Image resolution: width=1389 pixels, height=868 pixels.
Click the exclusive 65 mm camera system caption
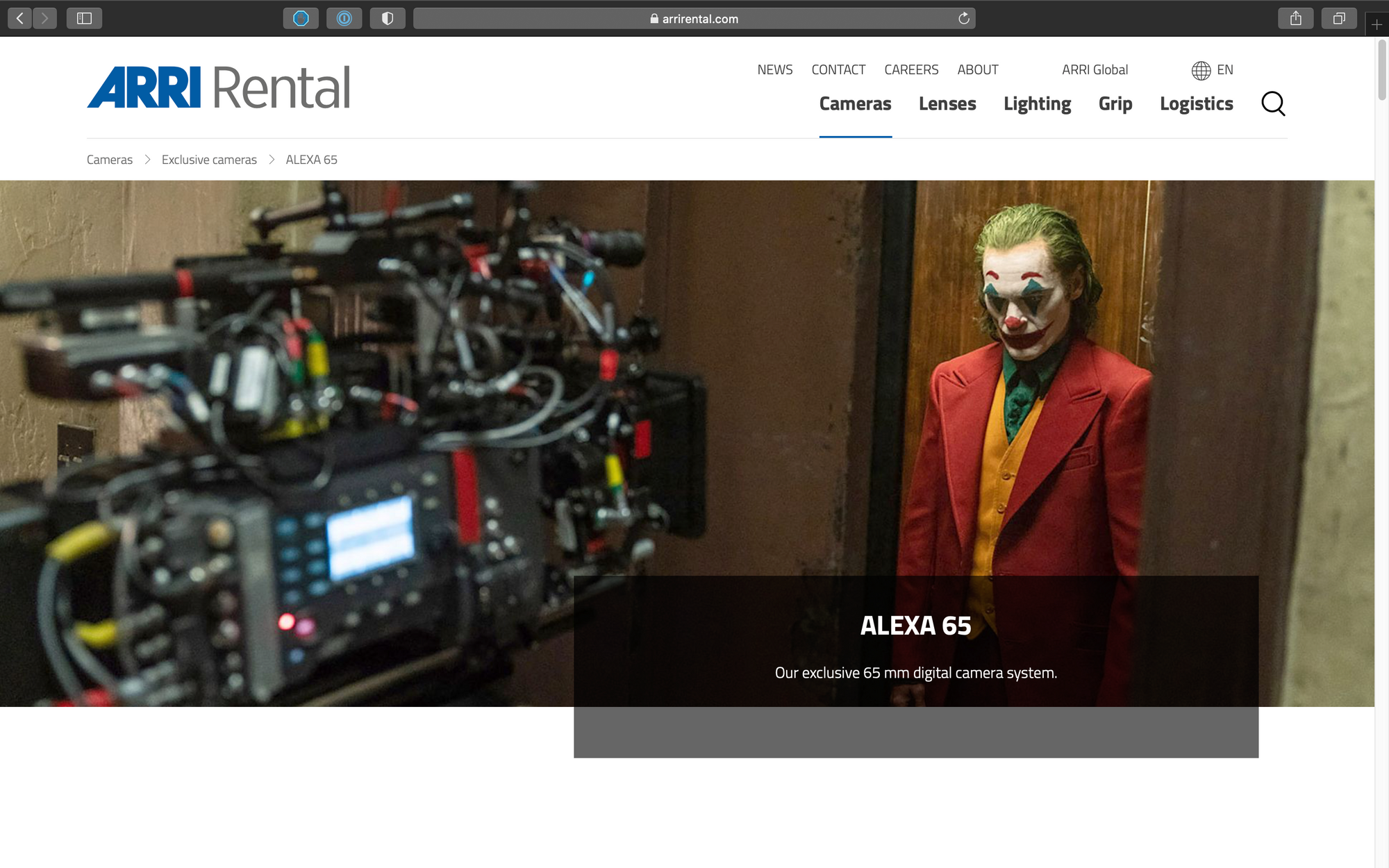click(x=916, y=673)
